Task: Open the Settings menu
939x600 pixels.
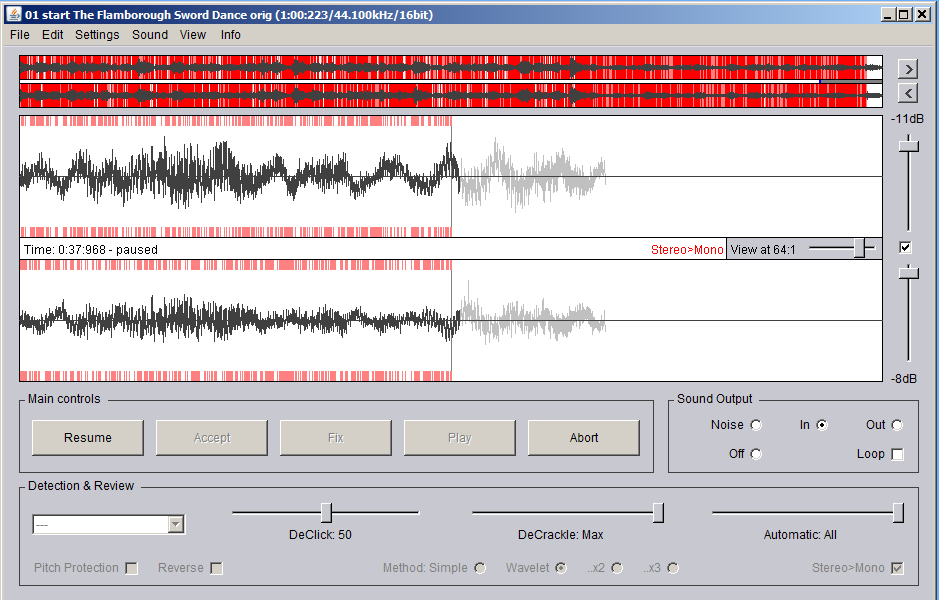Action: [x=97, y=35]
